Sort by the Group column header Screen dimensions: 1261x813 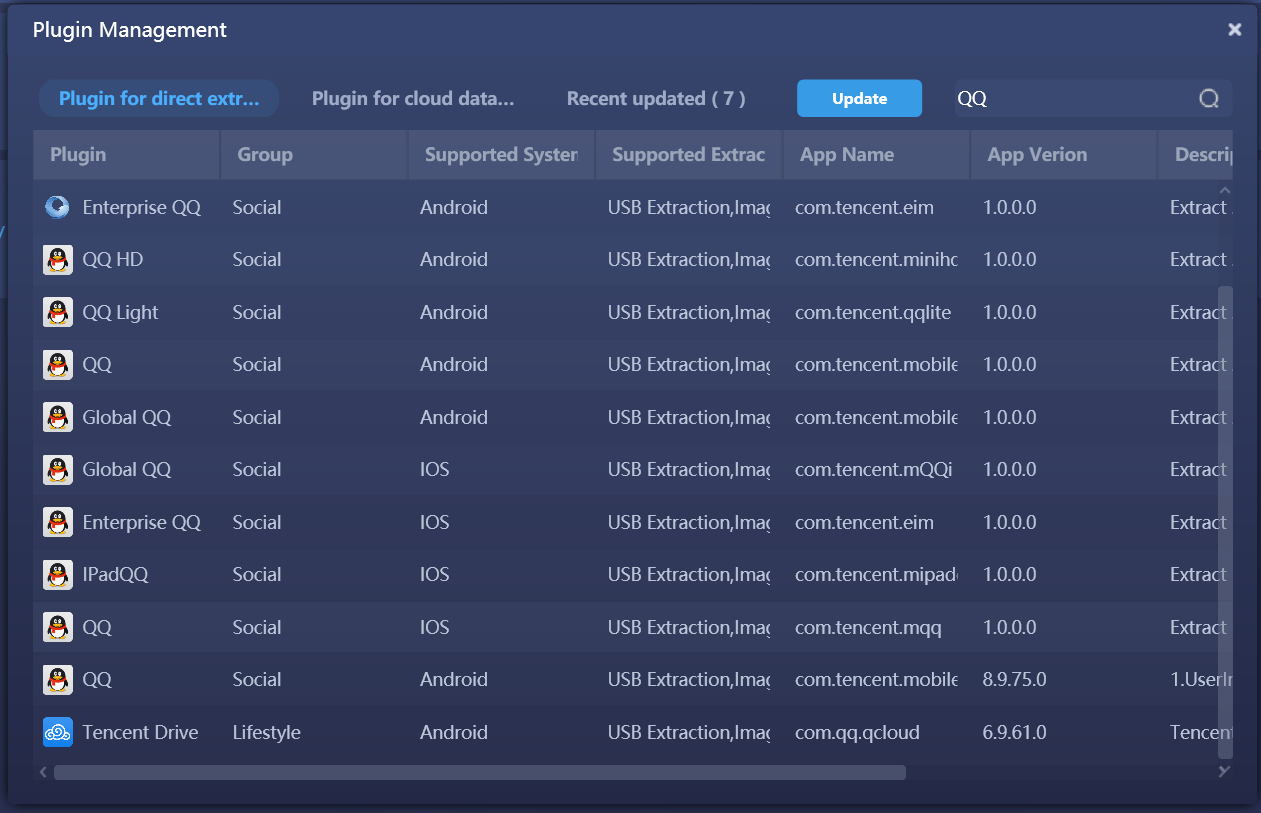(x=314, y=155)
